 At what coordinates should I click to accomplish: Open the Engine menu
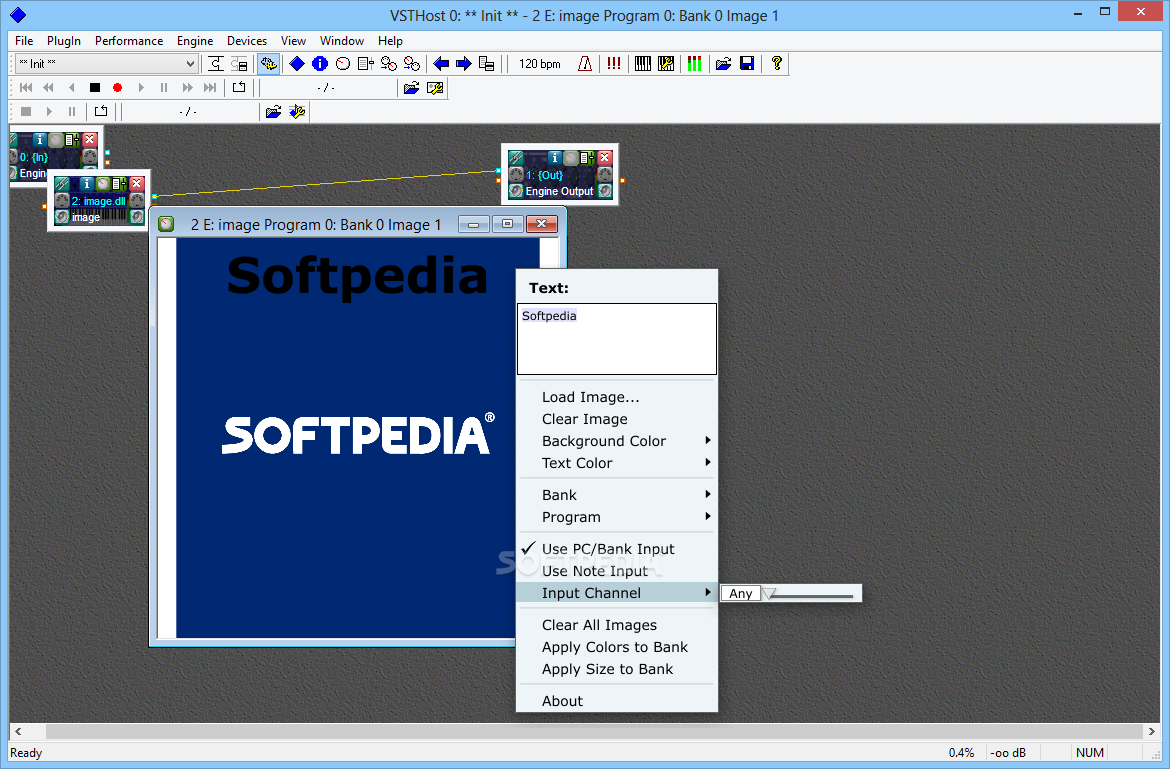tap(195, 41)
